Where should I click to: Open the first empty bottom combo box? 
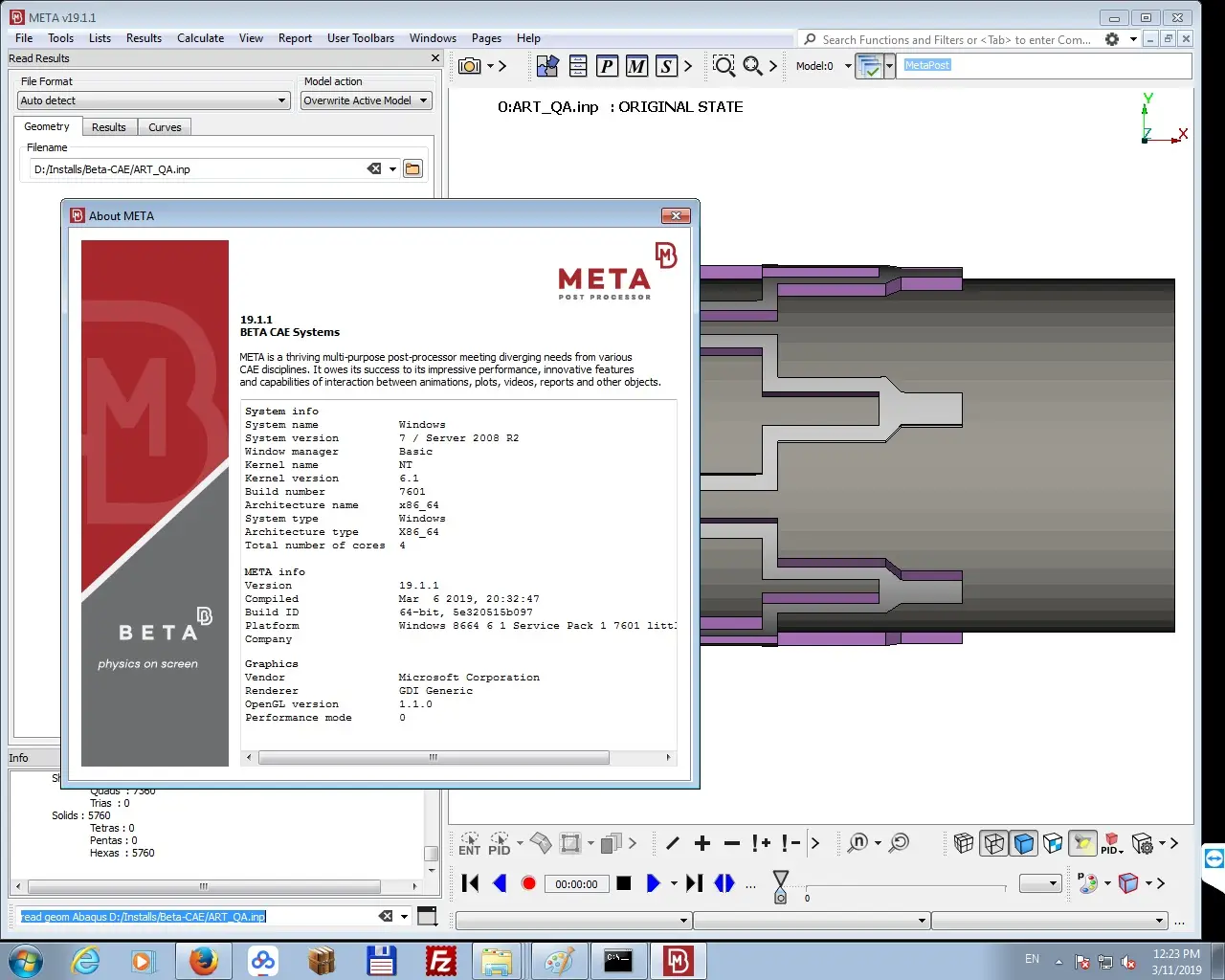point(573,921)
